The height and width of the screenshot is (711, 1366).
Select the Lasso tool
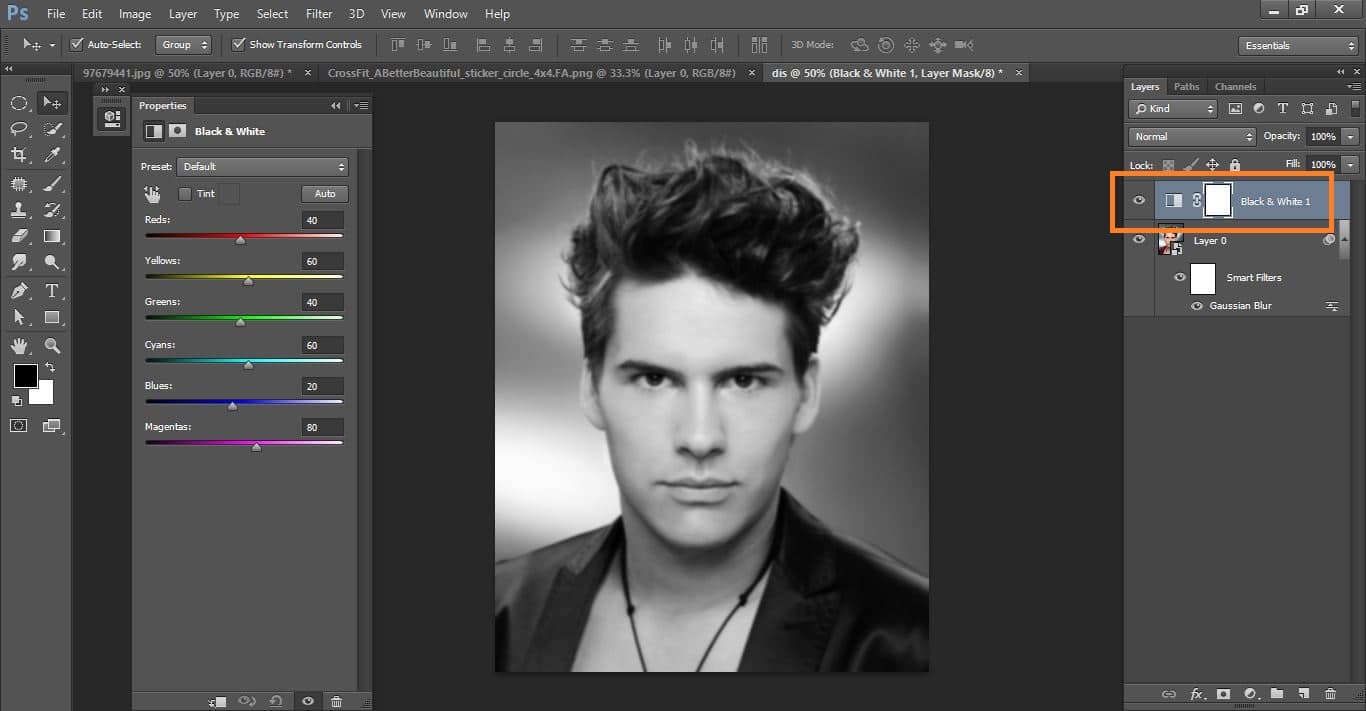(19, 129)
